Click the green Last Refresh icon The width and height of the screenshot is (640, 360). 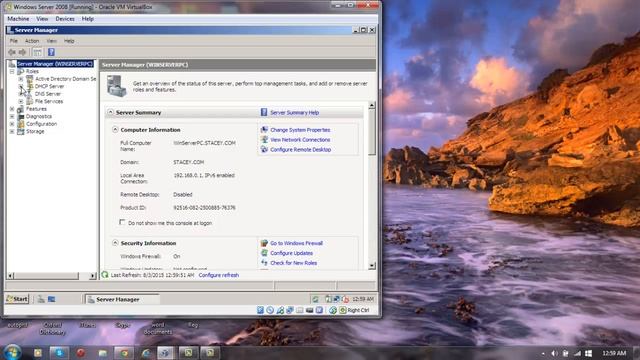105,275
